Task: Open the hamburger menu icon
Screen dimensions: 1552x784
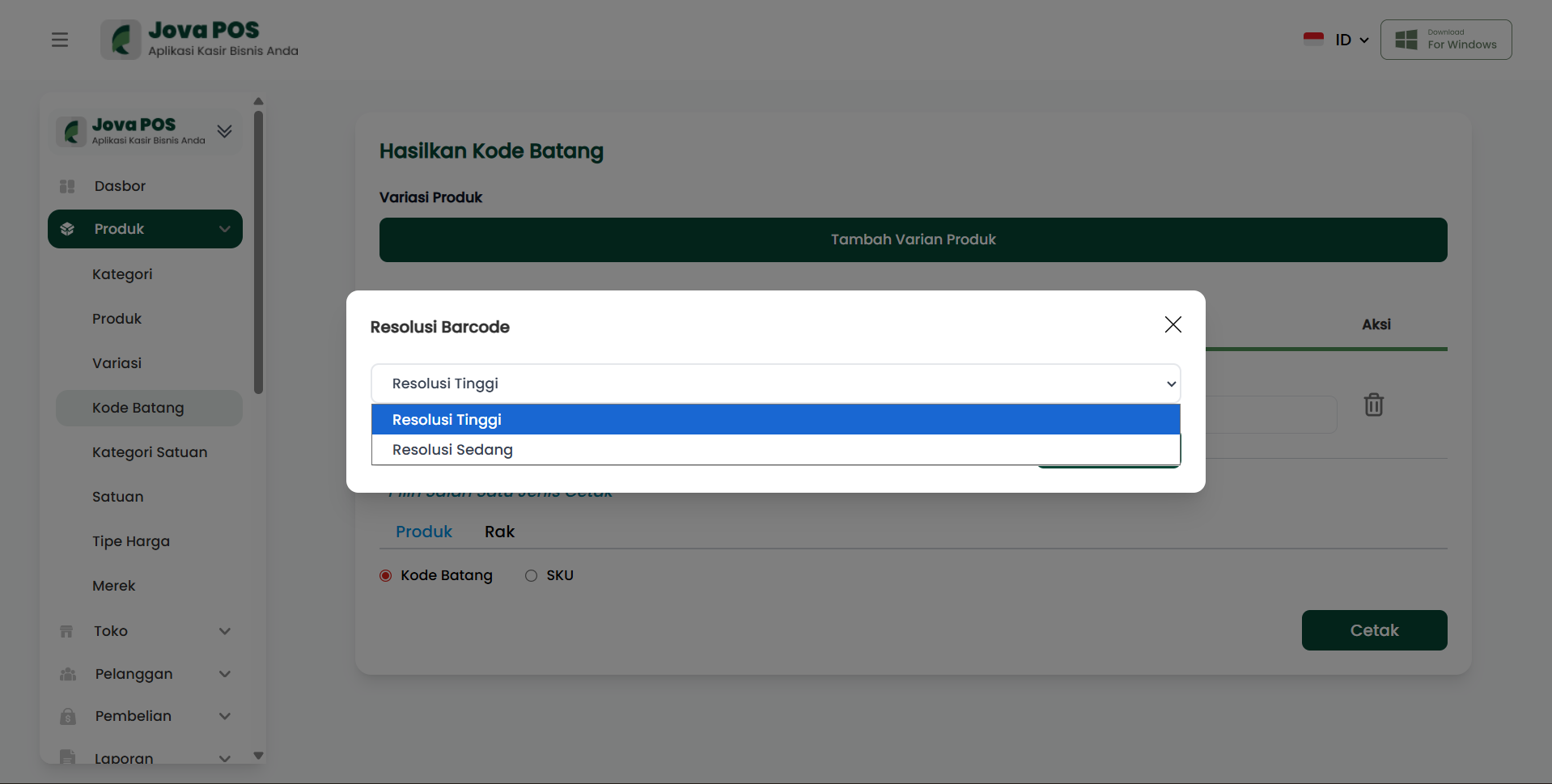Action: (60, 40)
